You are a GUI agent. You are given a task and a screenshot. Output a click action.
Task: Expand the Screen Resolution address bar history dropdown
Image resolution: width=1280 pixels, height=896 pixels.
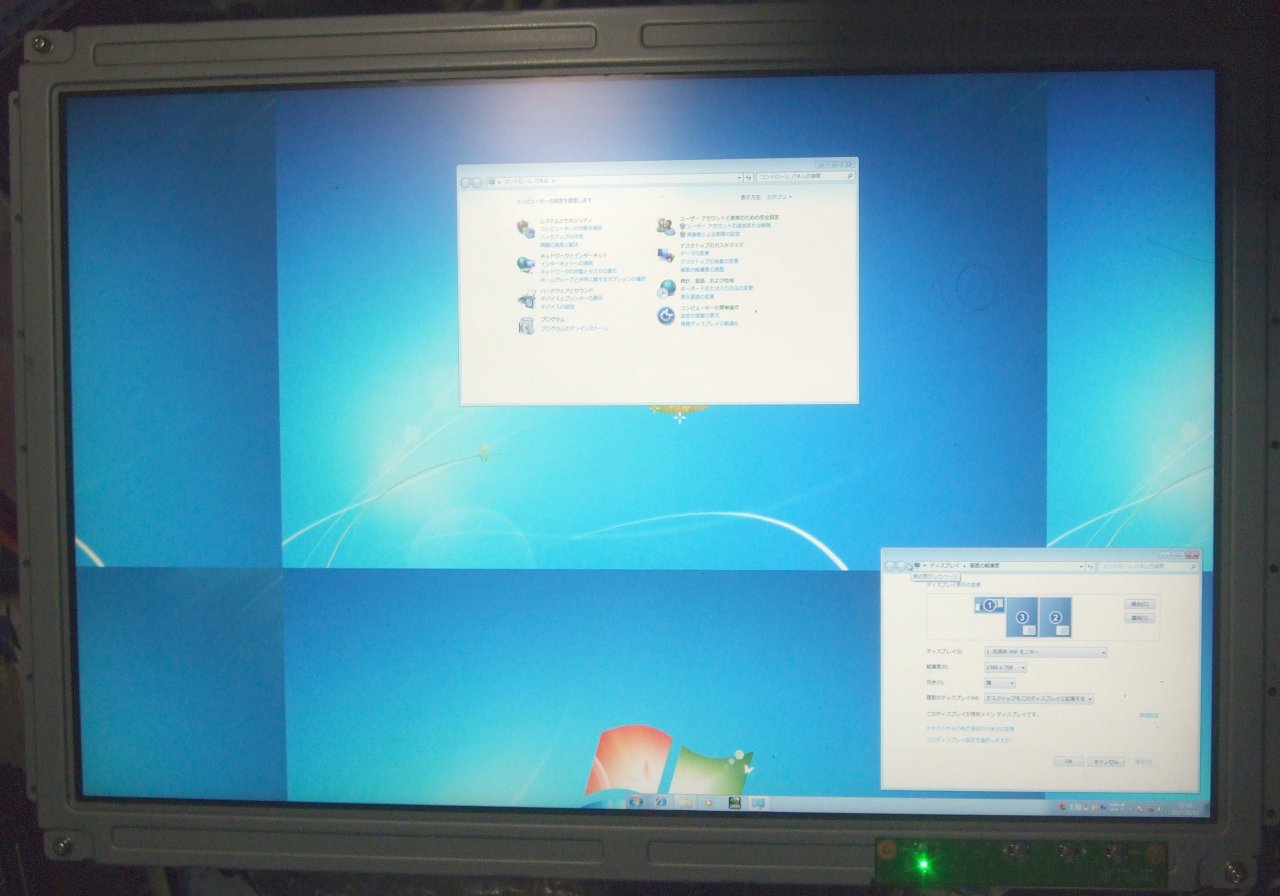[x=1081, y=566]
